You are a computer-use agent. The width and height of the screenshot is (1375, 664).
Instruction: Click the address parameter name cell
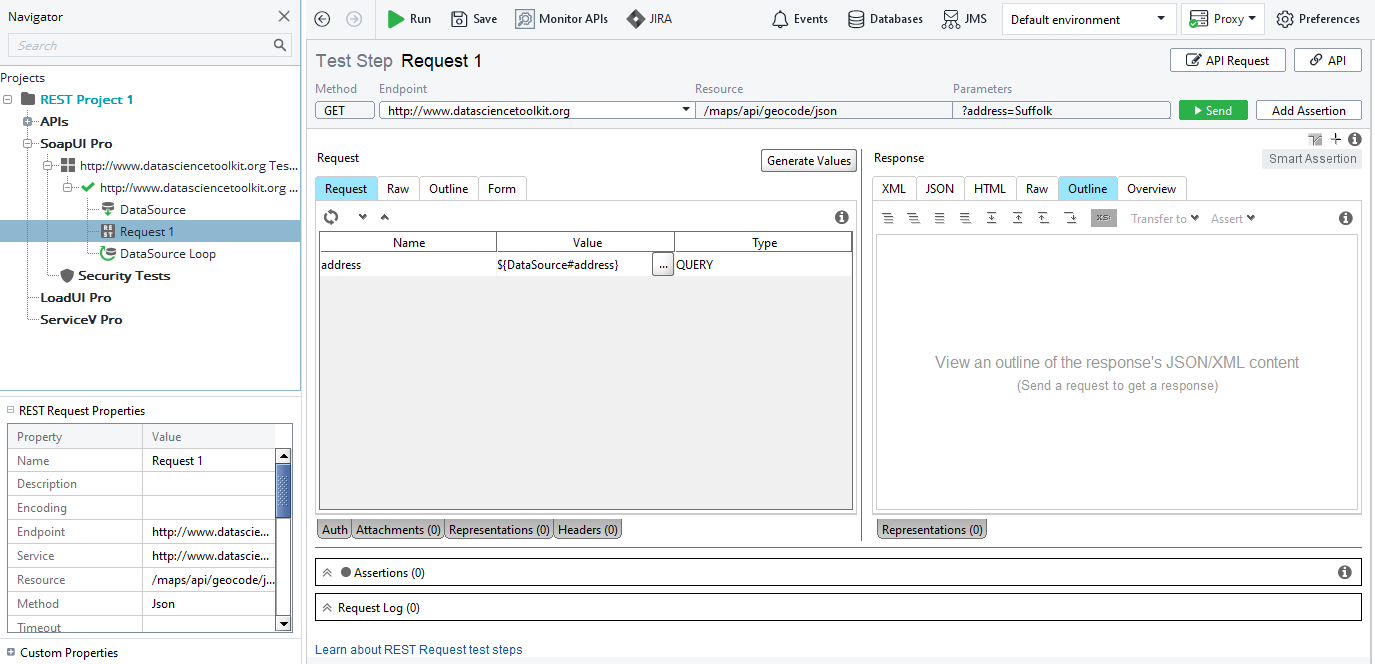tap(408, 265)
